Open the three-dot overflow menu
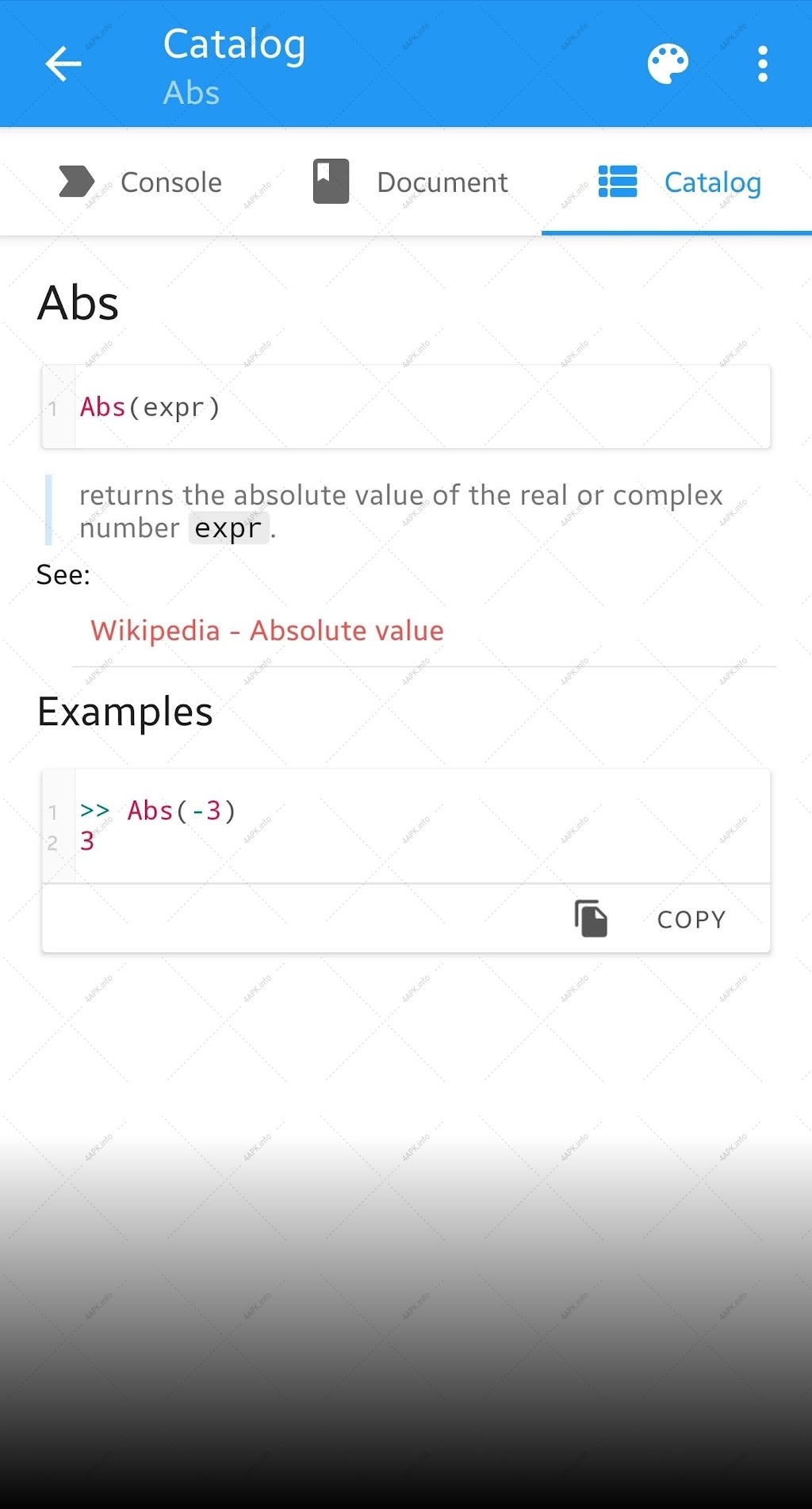The width and height of the screenshot is (812, 1509). [762, 64]
